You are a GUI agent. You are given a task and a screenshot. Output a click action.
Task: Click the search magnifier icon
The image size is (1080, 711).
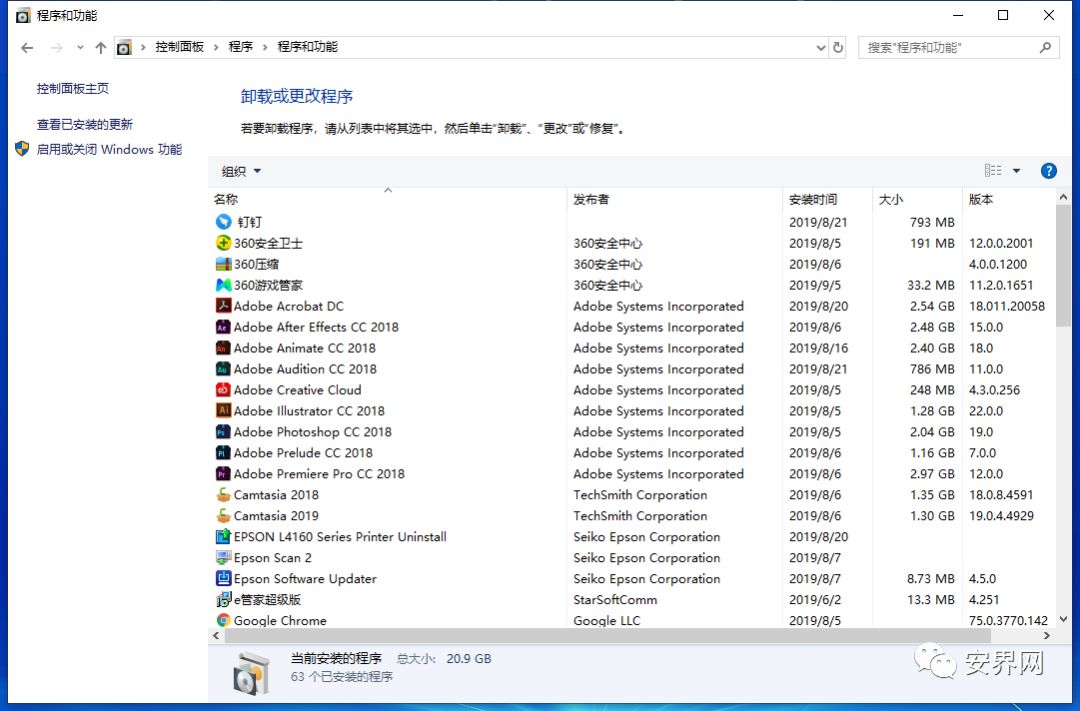point(1045,48)
